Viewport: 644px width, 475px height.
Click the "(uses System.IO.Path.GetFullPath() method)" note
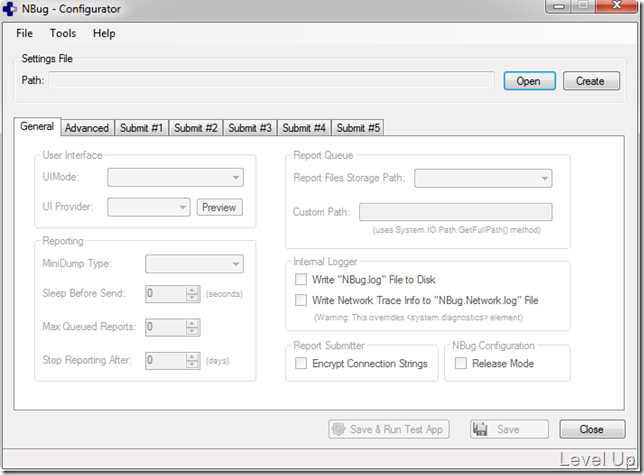coord(457,230)
